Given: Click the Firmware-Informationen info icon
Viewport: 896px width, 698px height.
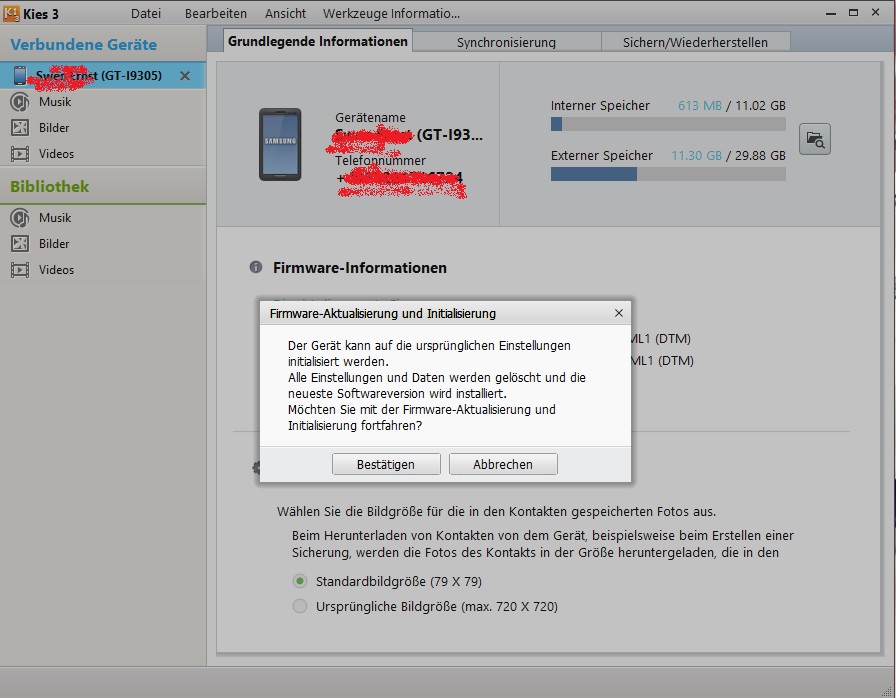Looking at the screenshot, I should pyautogui.click(x=255, y=267).
